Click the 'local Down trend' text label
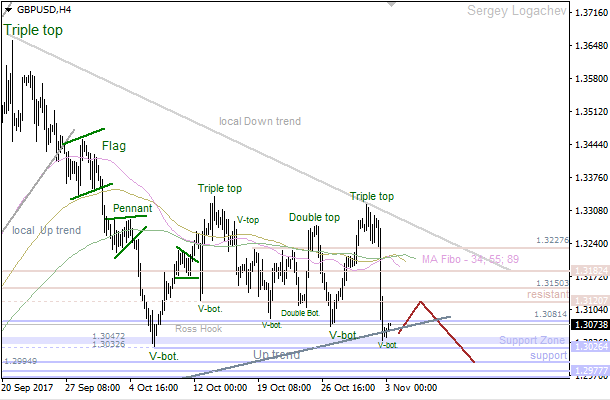Screen dimensions: 610x400 (x=259, y=121)
